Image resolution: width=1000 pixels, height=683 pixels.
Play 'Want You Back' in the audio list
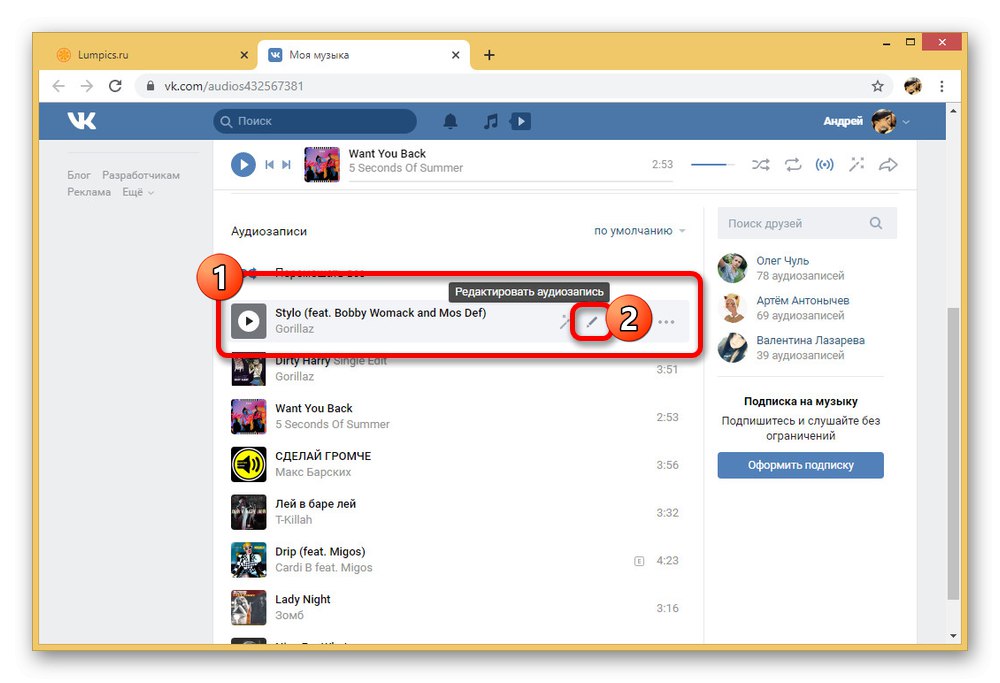point(249,416)
